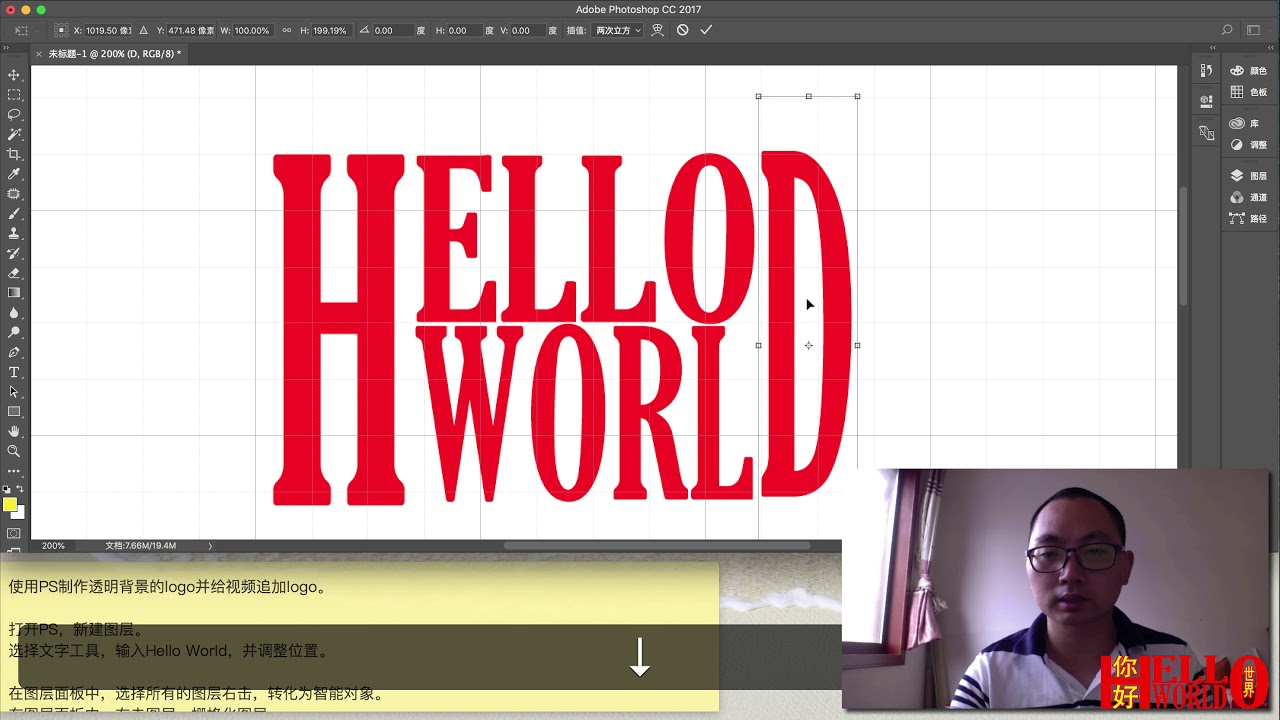Select the Zoom tool
The image size is (1280, 720).
pyautogui.click(x=14, y=451)
